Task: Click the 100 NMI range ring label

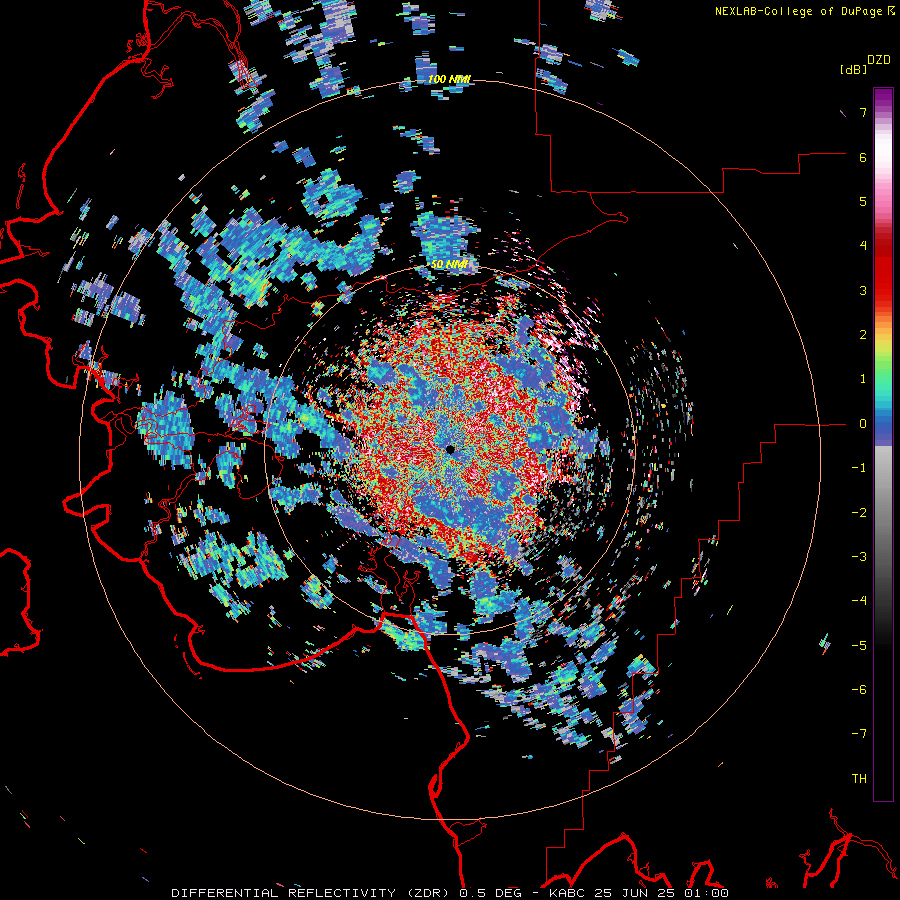Action: pos(449,79)
